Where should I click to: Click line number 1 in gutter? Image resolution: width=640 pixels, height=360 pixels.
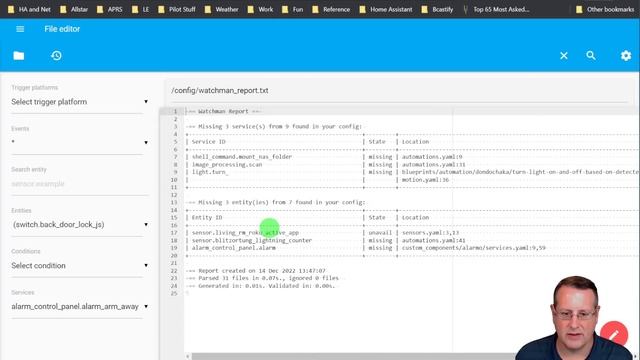click(176, 111)
